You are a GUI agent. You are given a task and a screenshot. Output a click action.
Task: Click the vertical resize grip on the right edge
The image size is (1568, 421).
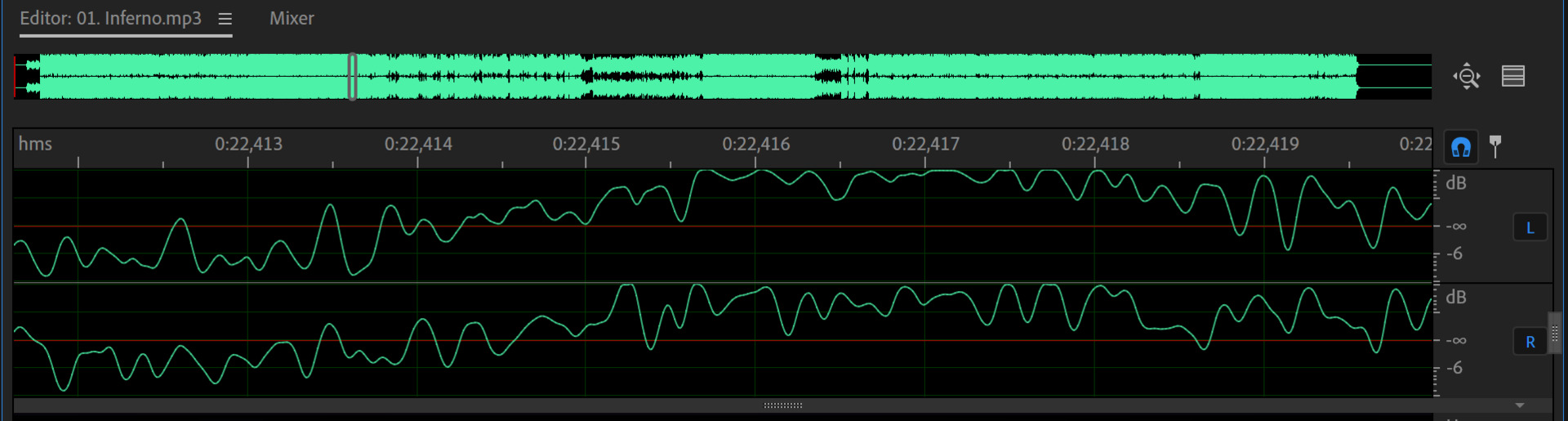[x=1554, y=332]
